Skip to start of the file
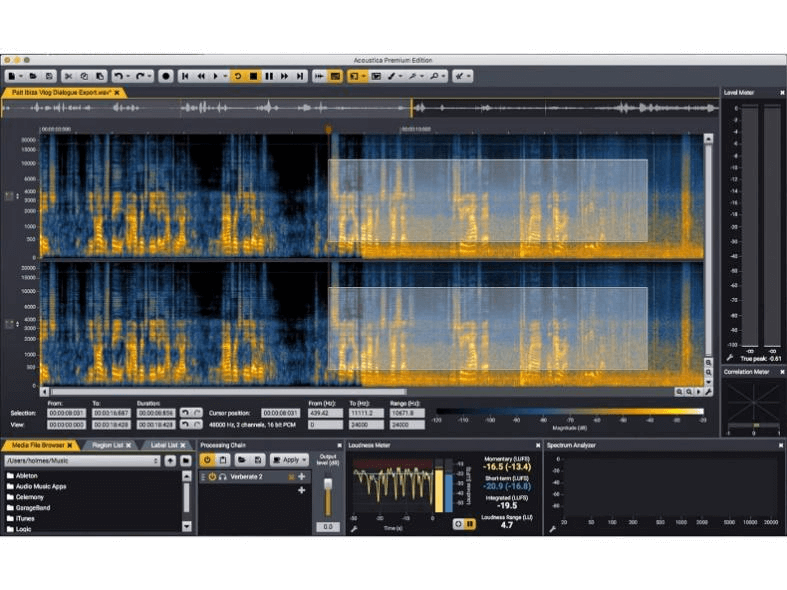Screen dimensions: 787x590 185,76
